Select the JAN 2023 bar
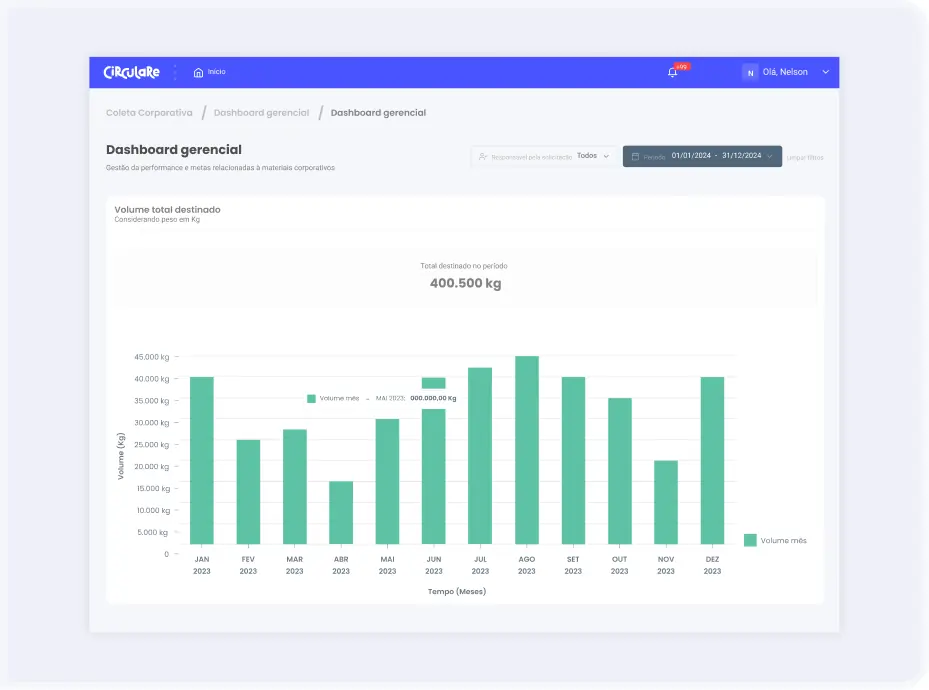The width and height of the screenshot is (929, 690). pyautogui.click(x=201, y=460)
